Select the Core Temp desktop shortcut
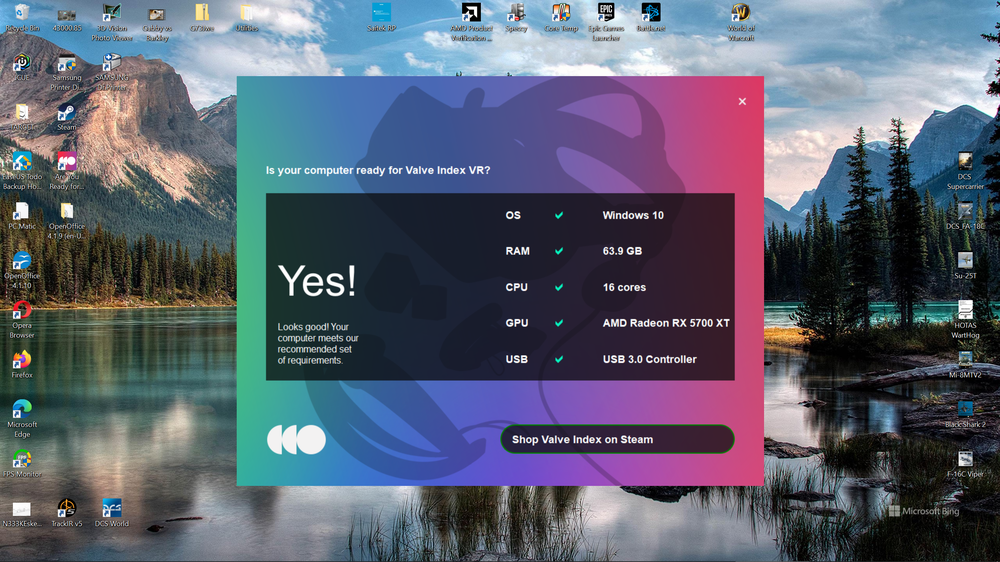Image resolution: width=1000 pixels, height=562 pixels. click(x=561, y=18)
